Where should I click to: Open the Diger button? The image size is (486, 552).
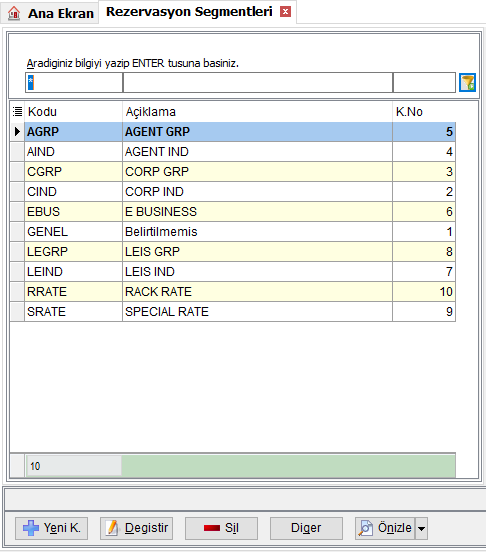306,528
